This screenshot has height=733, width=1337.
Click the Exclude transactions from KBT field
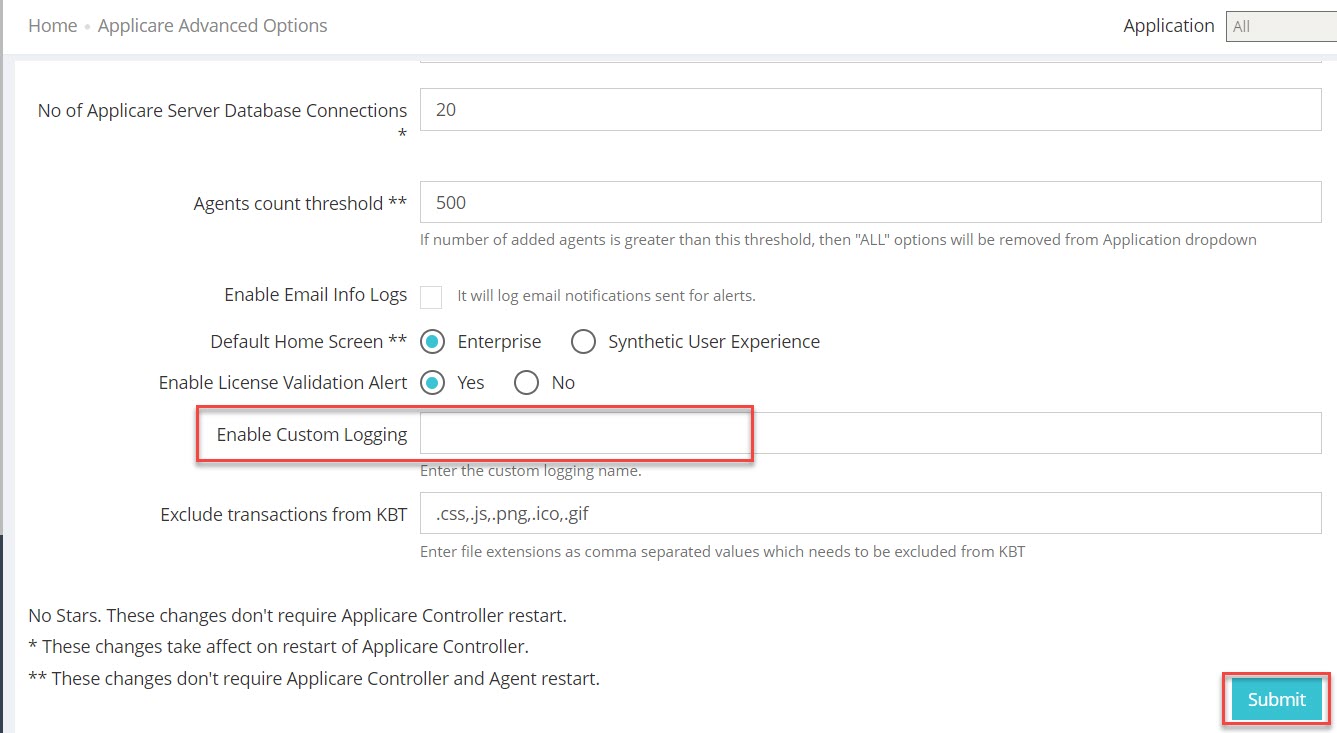pos(870,514)
